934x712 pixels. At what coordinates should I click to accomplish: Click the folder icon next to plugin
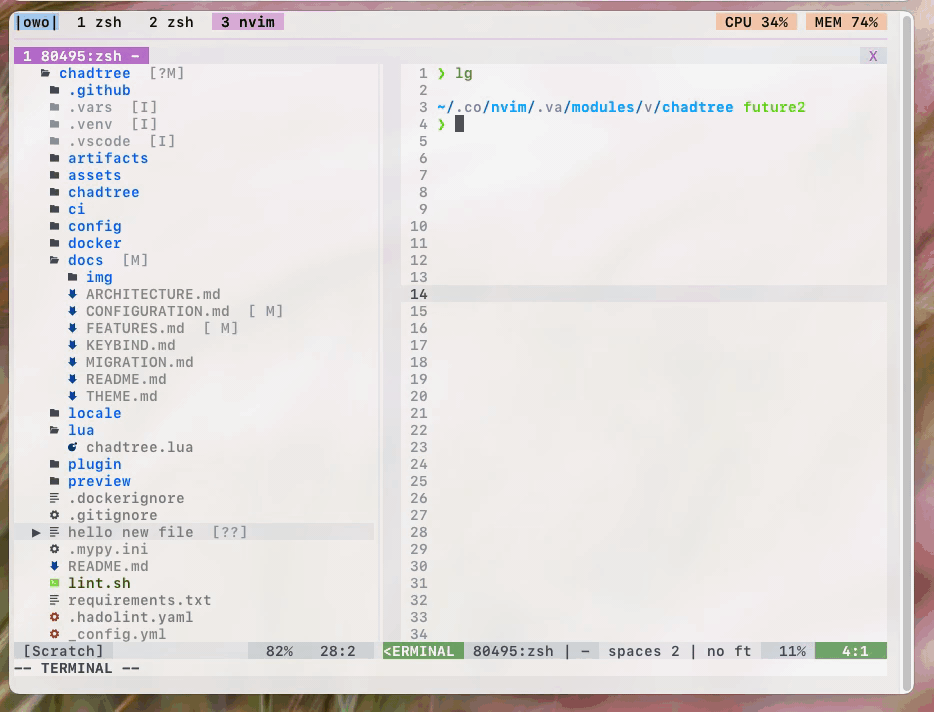(55, 464)
